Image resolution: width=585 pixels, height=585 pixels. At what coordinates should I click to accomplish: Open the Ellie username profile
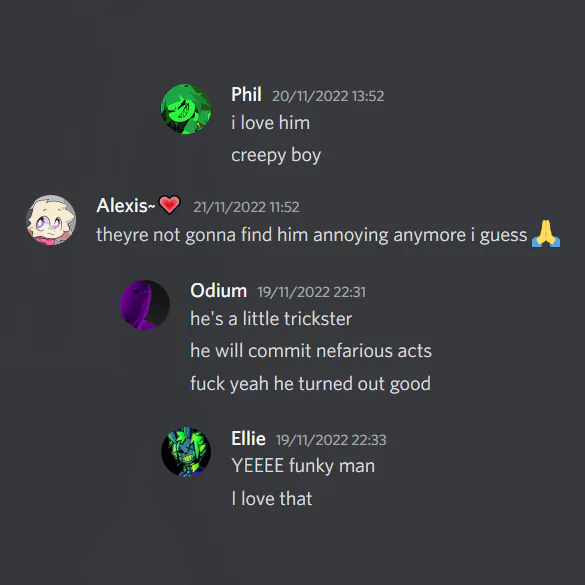coord(248,438)
